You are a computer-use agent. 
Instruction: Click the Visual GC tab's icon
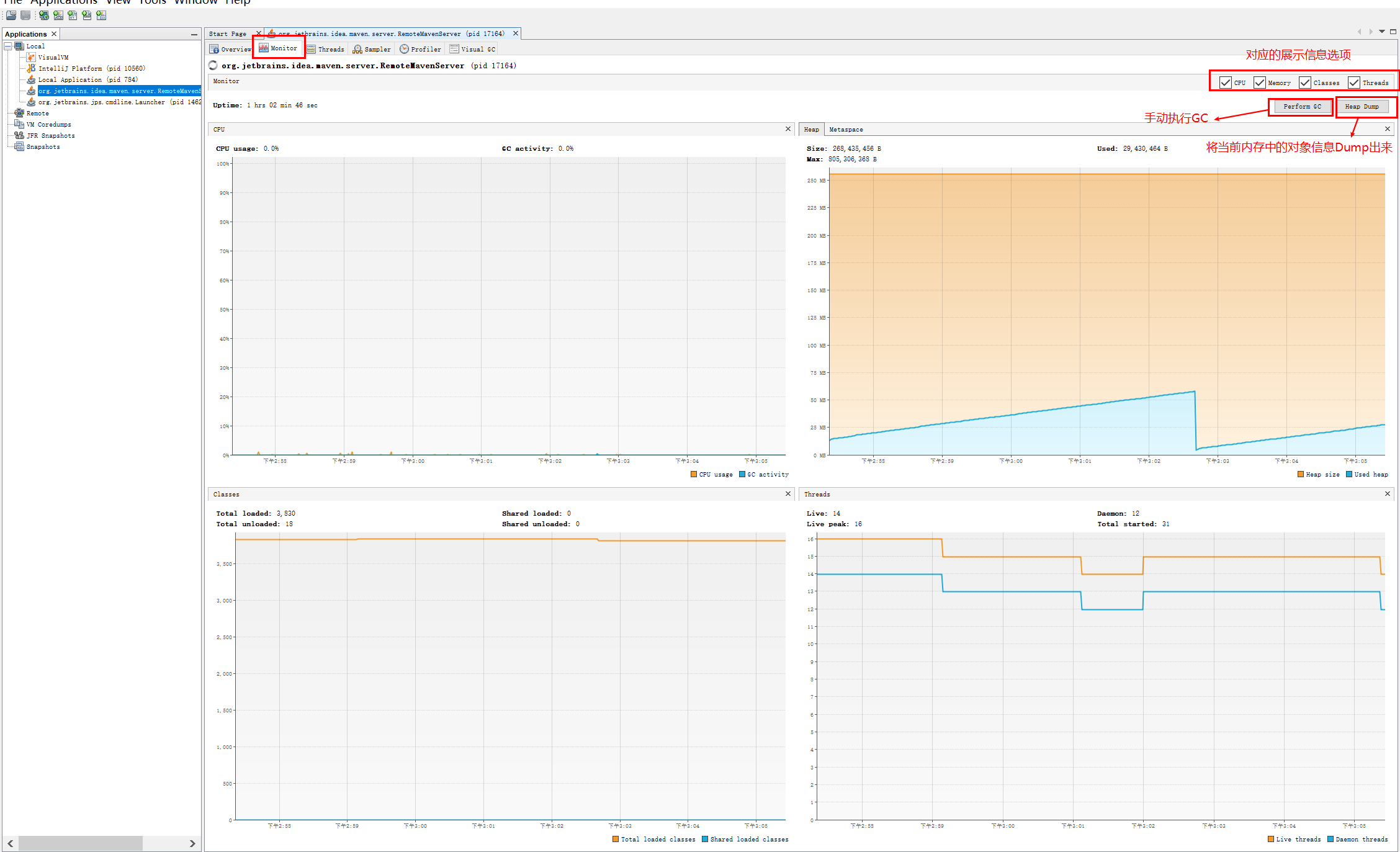[x=454, y=49]
